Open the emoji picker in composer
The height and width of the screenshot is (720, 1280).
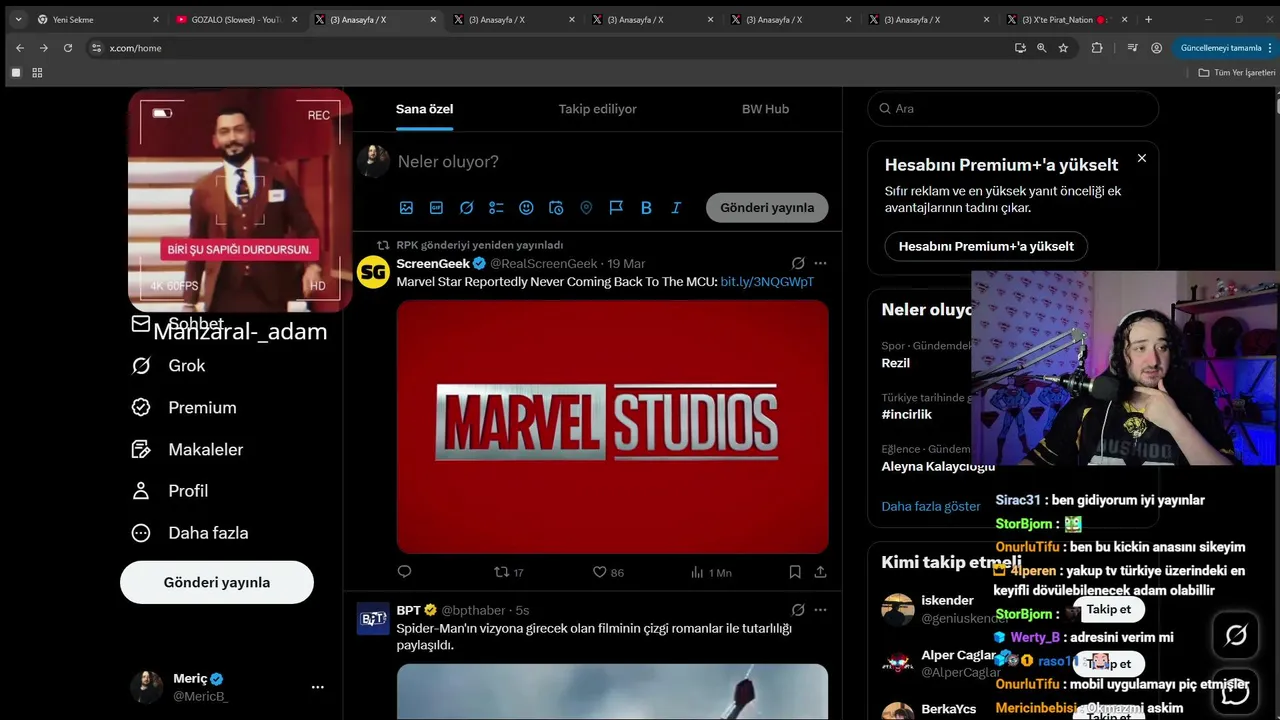pyautogui.click(x=526, y=208)
